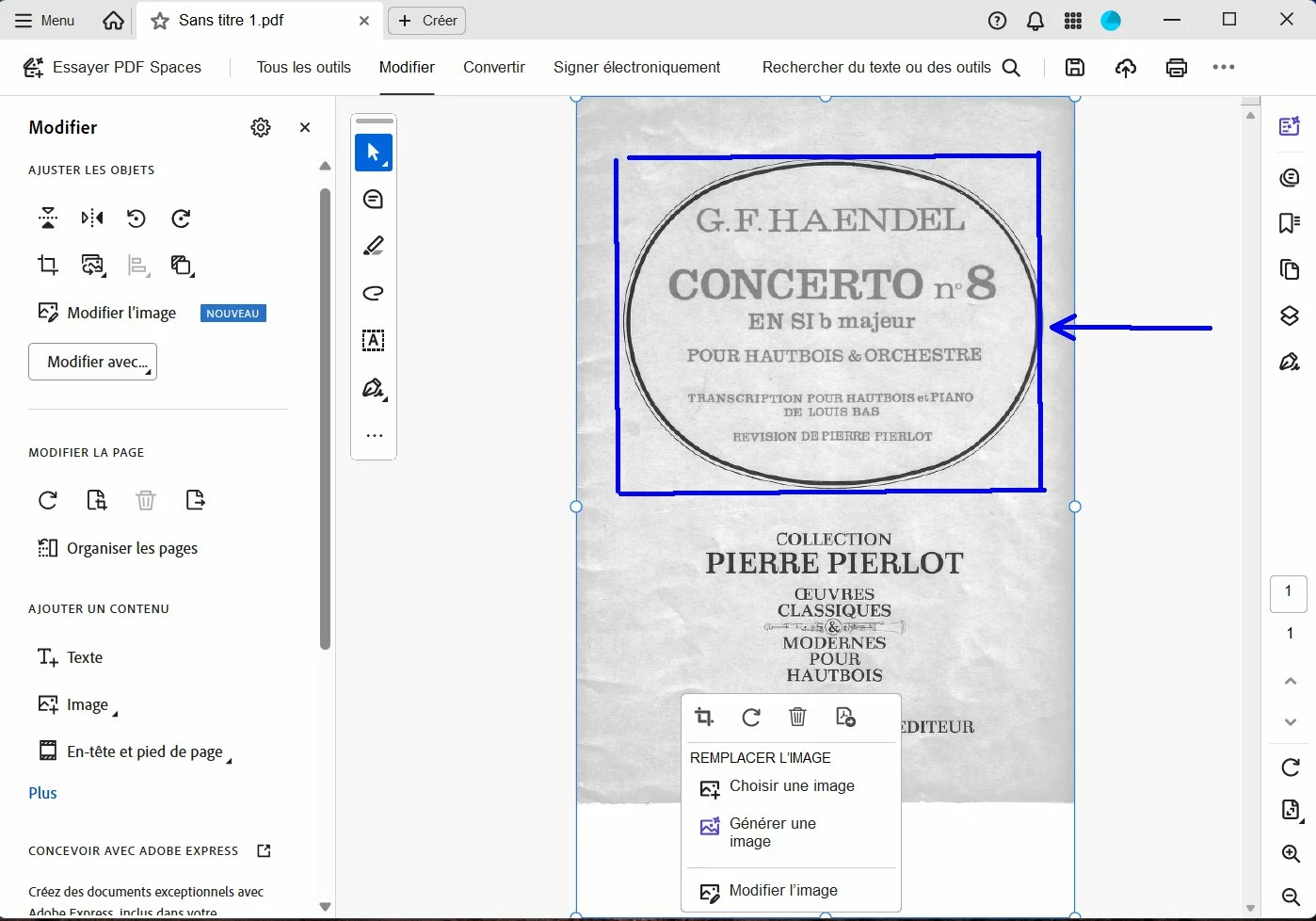Choose the freehand draw loop tool

374,294
